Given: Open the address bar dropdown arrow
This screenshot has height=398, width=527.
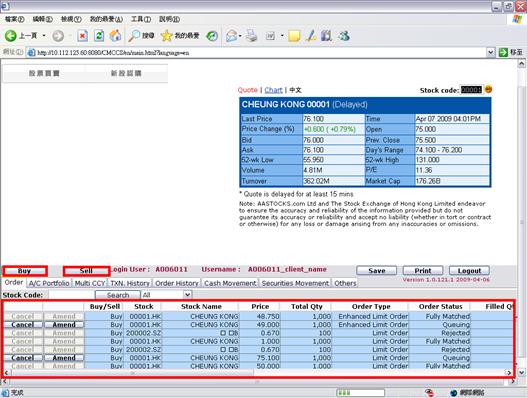Looking at the screenshot, I should tap(491, 52).
